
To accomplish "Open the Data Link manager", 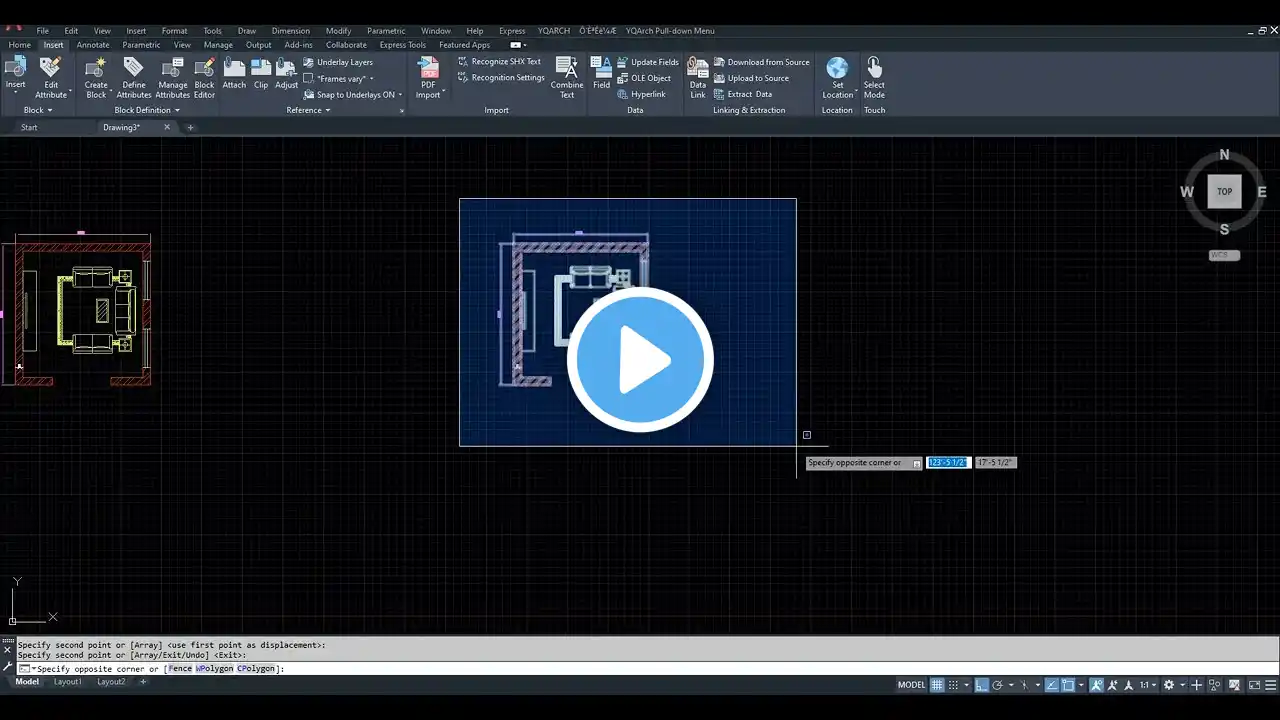I will (698, 76).
